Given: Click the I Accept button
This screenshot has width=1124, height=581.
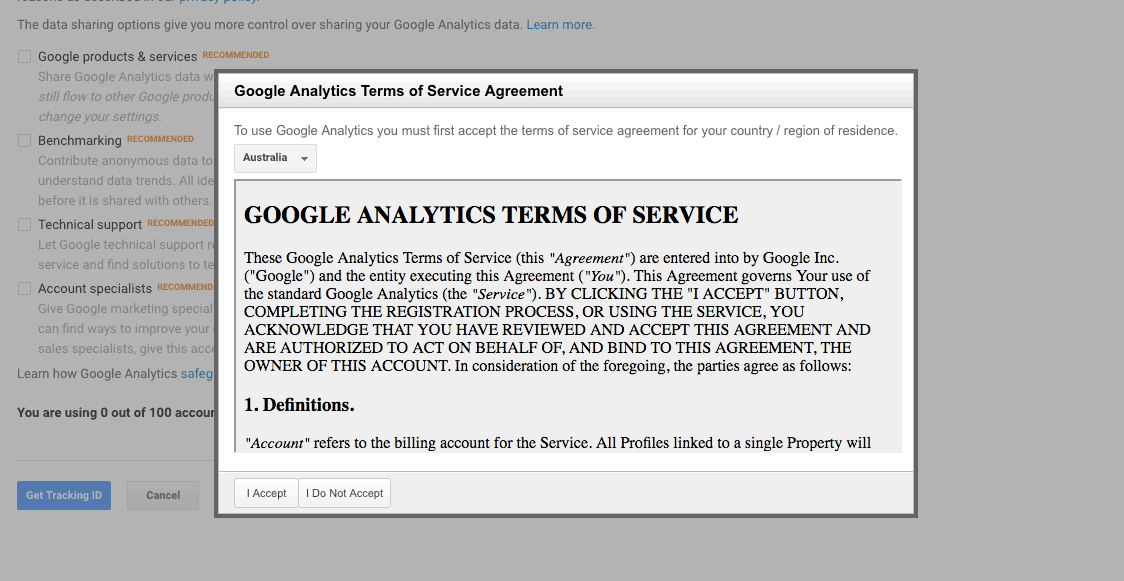Looking at the screenshot, I should (266, 493).
